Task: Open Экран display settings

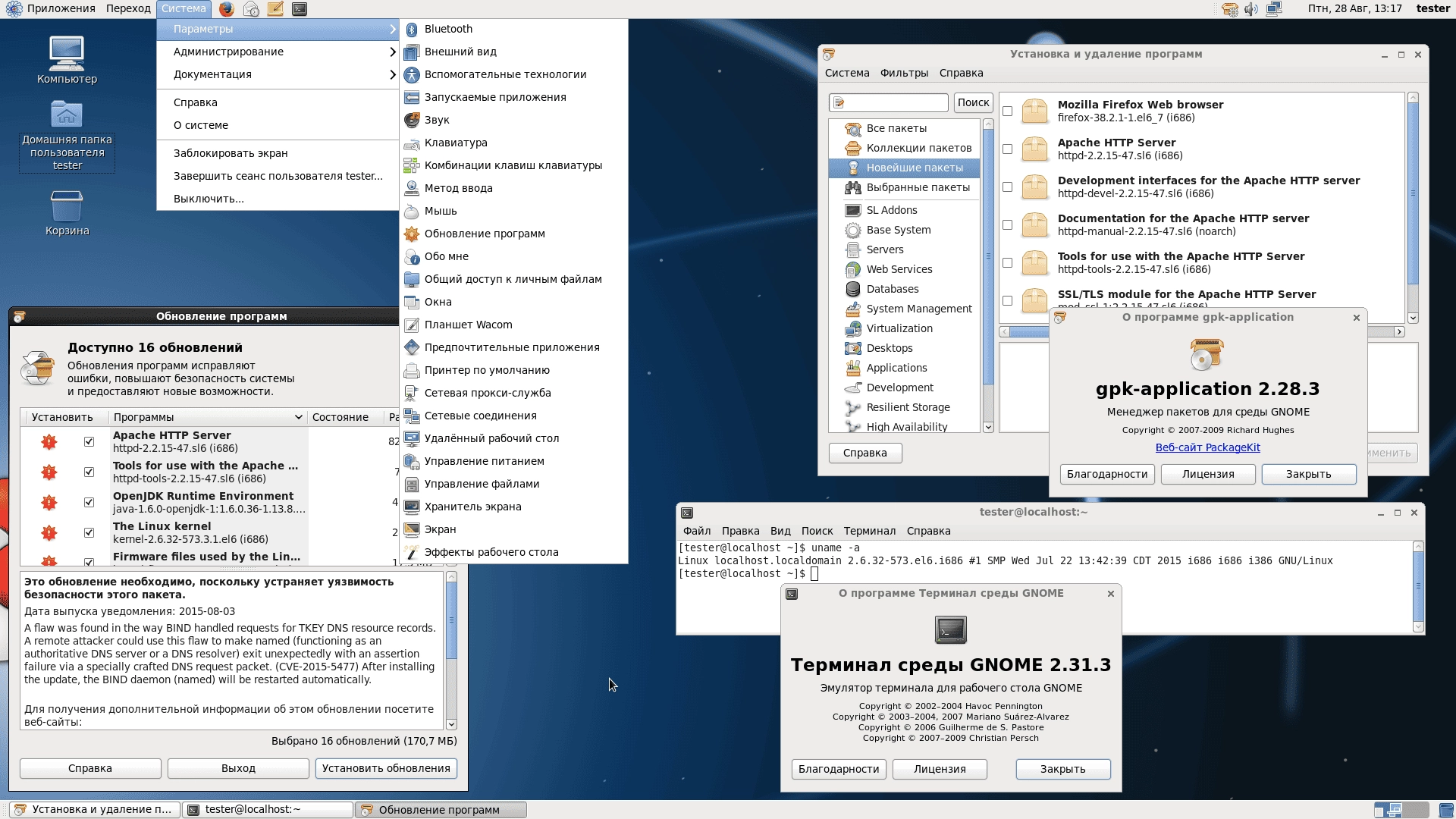Action: click(513, 529)
